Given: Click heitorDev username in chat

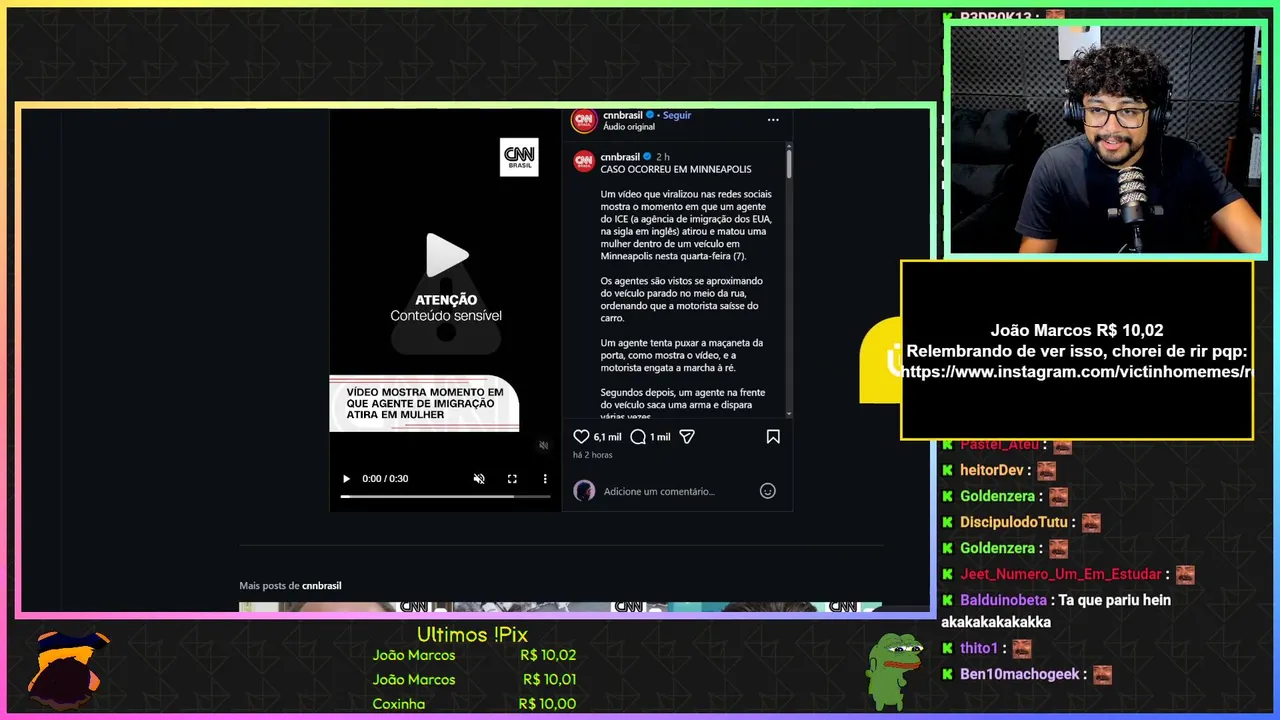Looking at the screenshot, I should (994, 470).
